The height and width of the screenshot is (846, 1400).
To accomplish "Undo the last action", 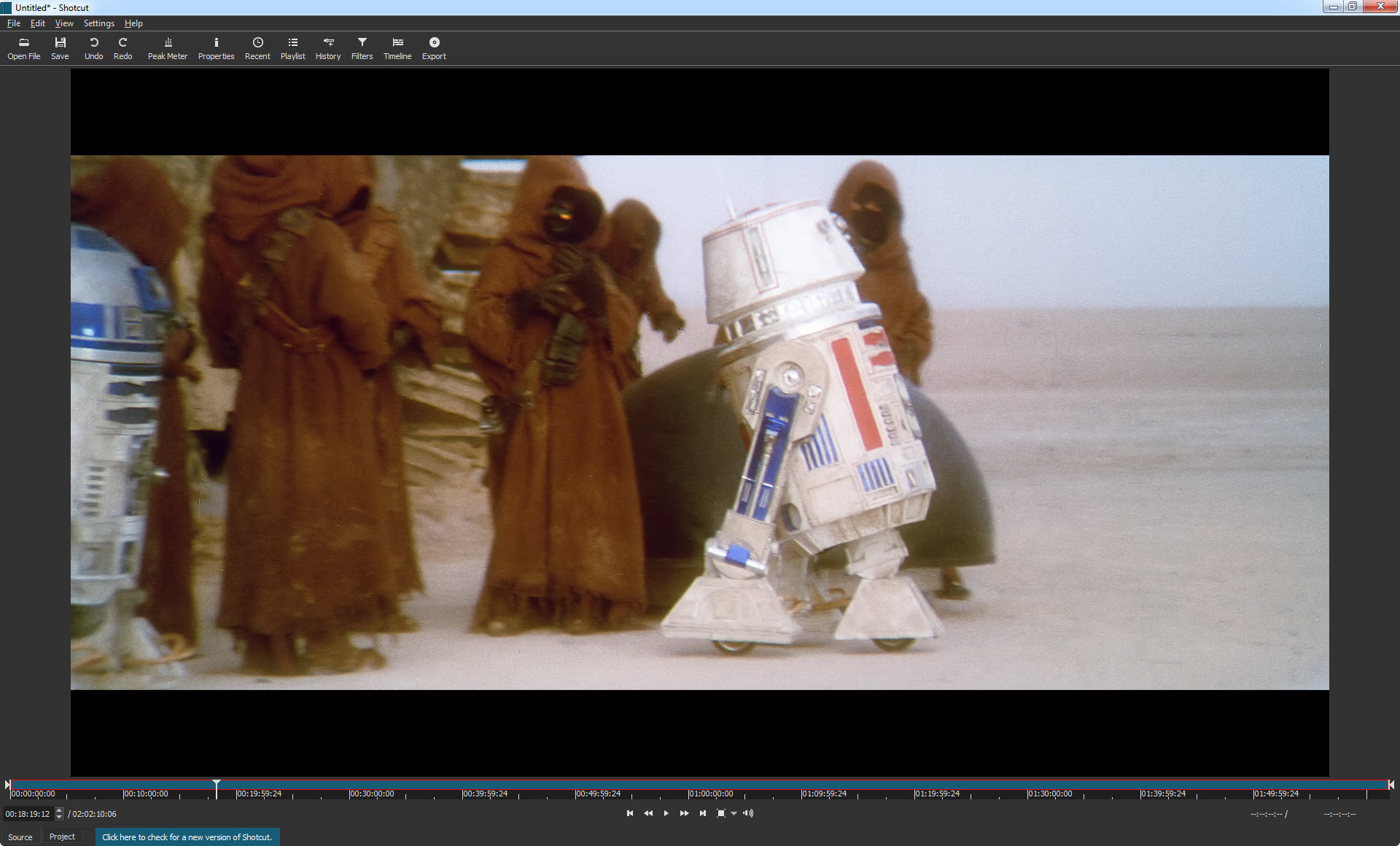I will pos(93,48).
